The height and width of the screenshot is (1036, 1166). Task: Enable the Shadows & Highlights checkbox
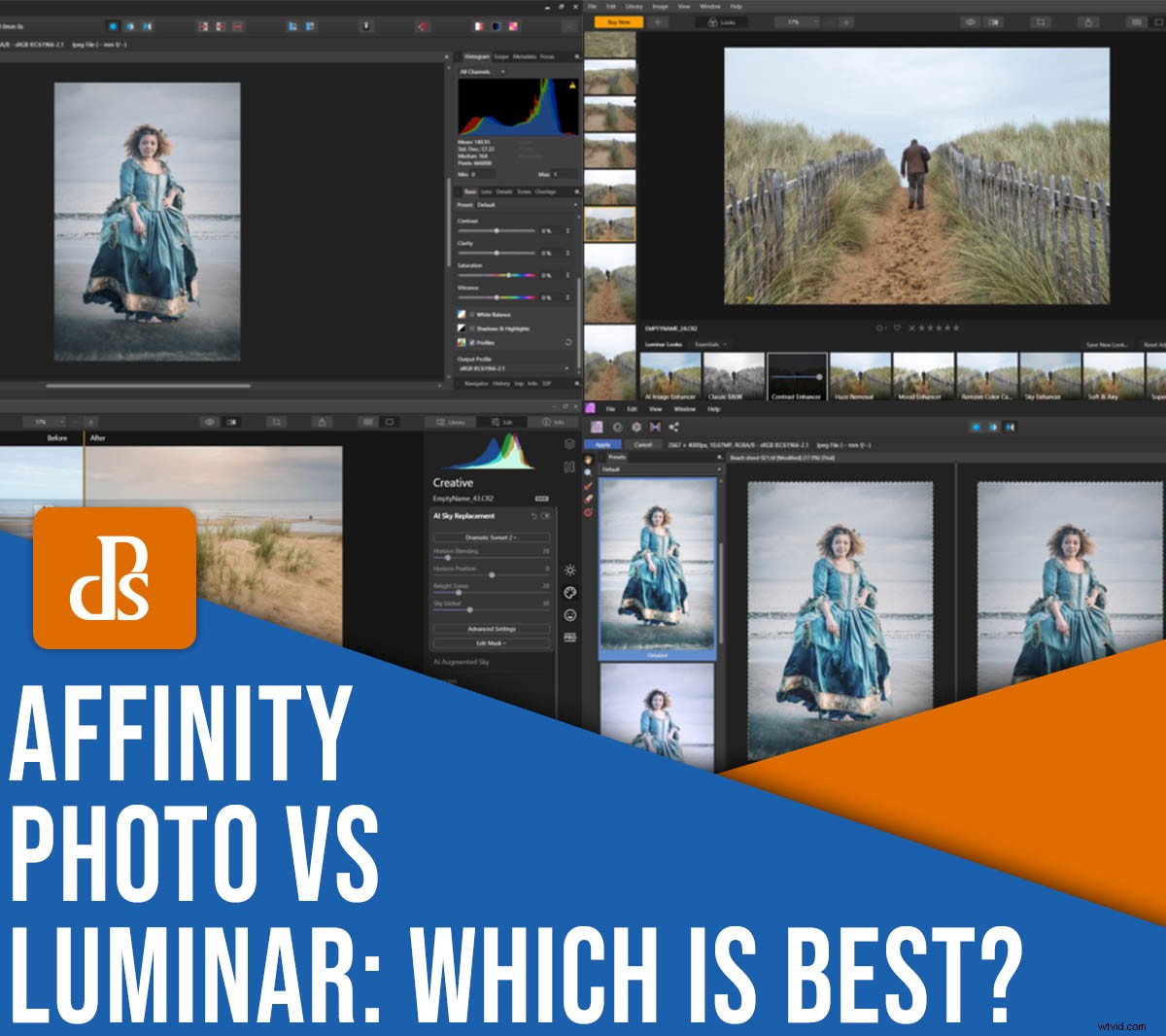click(x=472, y=328)
